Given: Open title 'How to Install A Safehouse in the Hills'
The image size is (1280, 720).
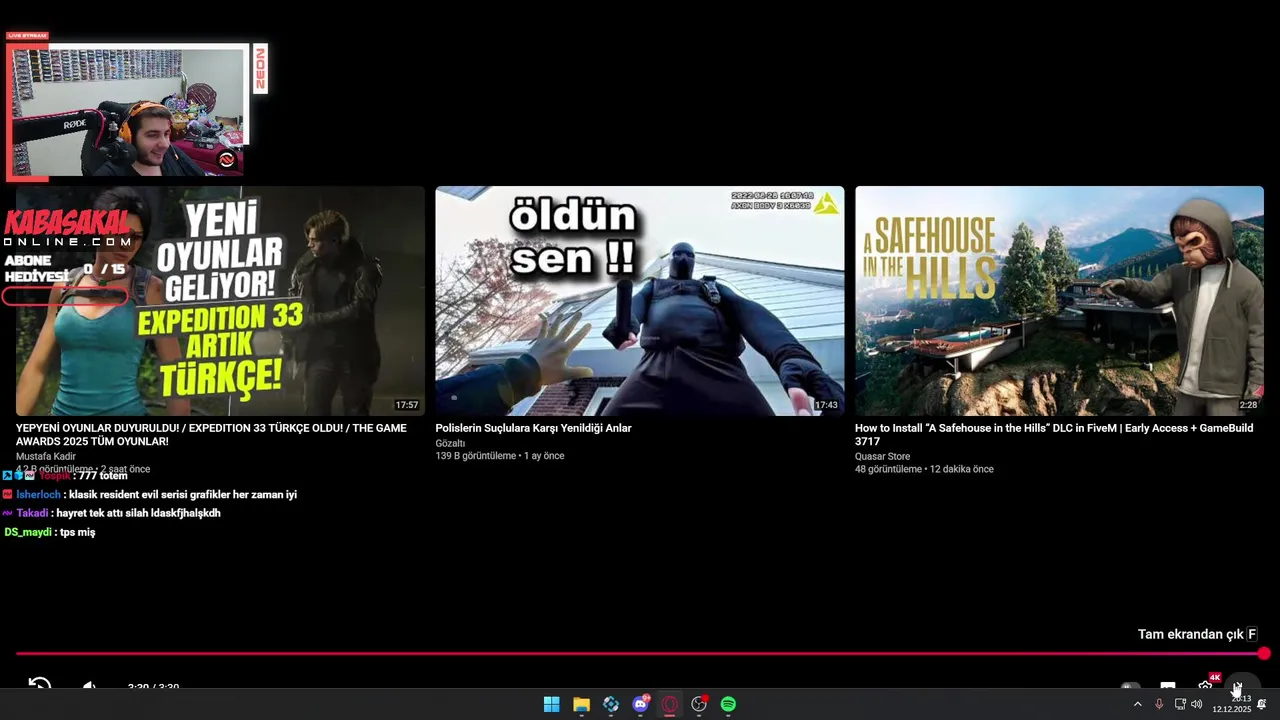Looking at the screenshot, I should (1054, 434).
